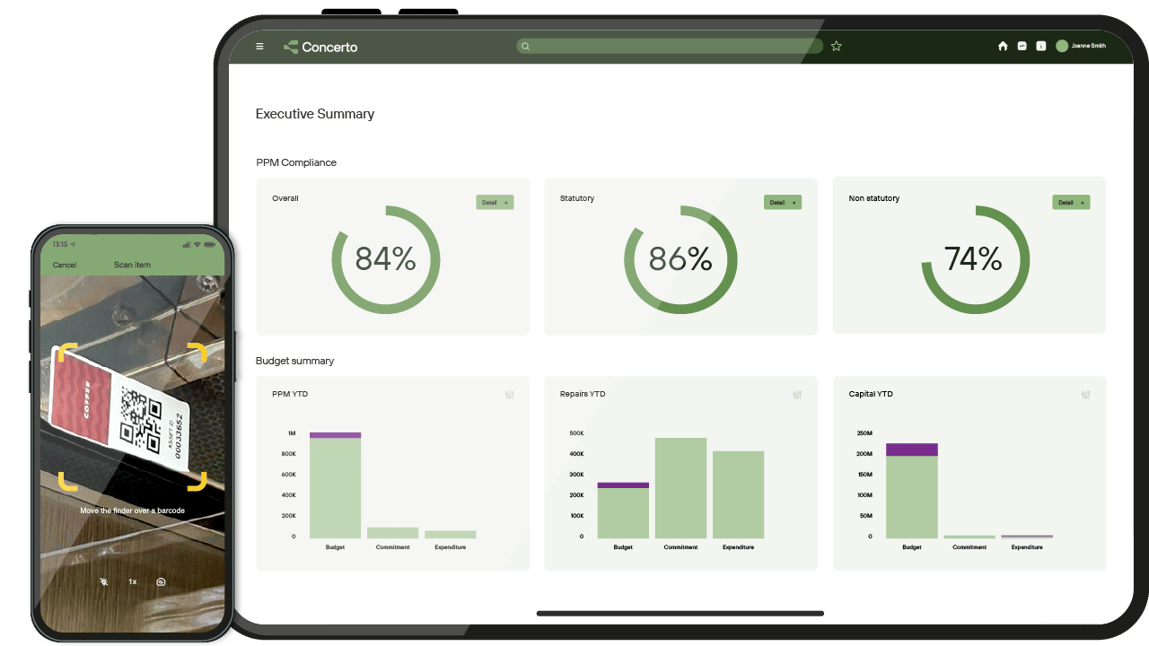Open Detail dropdown on Non statutory card
This screenshot has width=1149, height=646.
click(x=1071, y=202)
